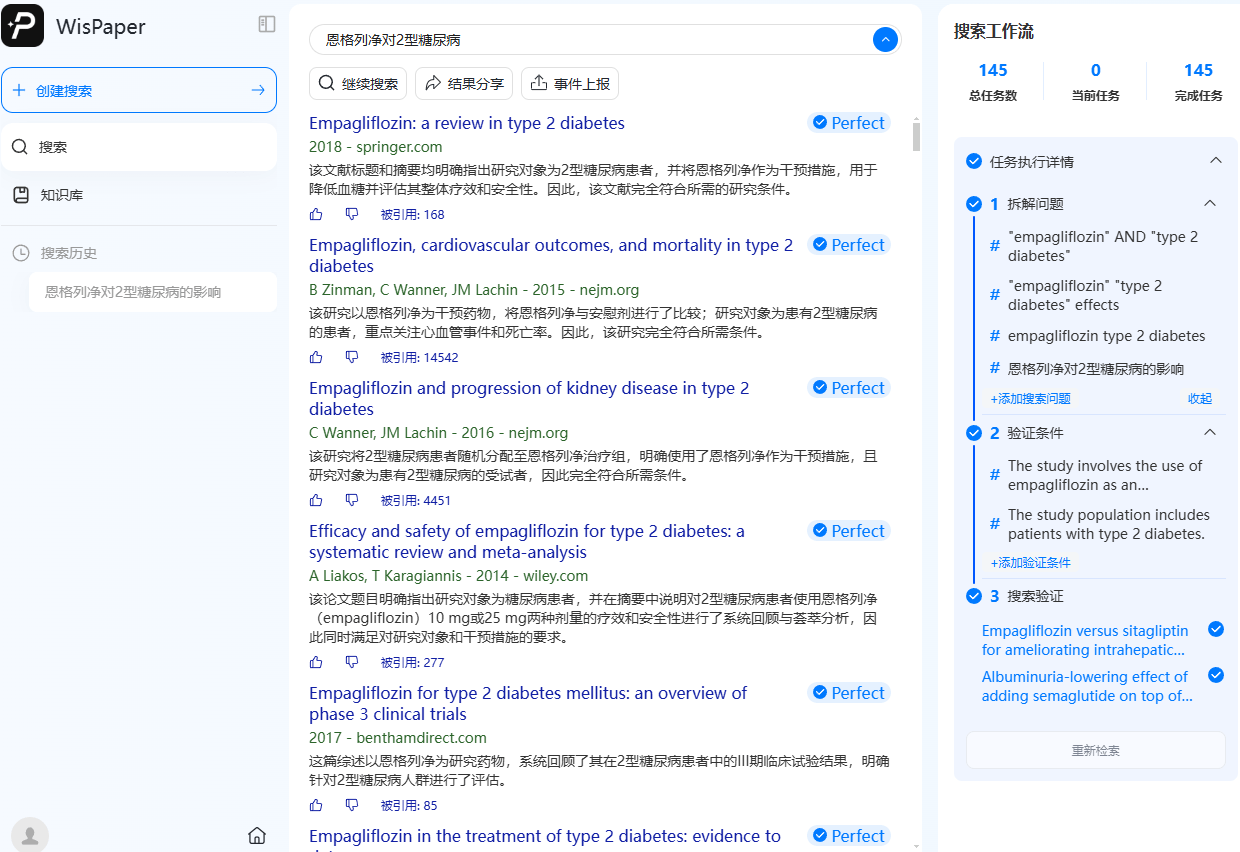Viewport: 1240px width, 852px height.
Task: Like the first Empagliflozin review result
Action: pos(316,214)
